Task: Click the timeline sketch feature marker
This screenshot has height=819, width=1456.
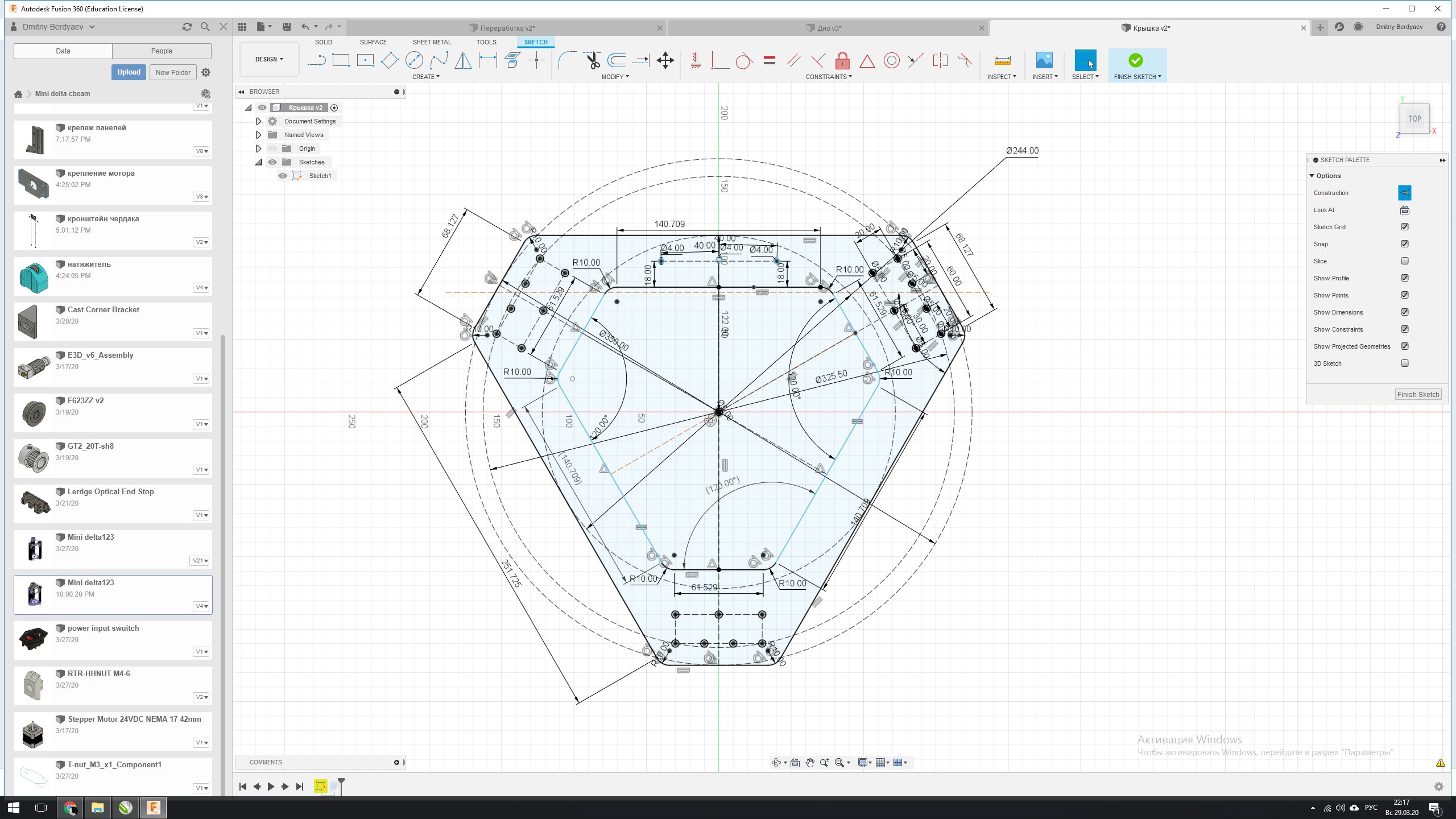Action: [x=320, y=786]
